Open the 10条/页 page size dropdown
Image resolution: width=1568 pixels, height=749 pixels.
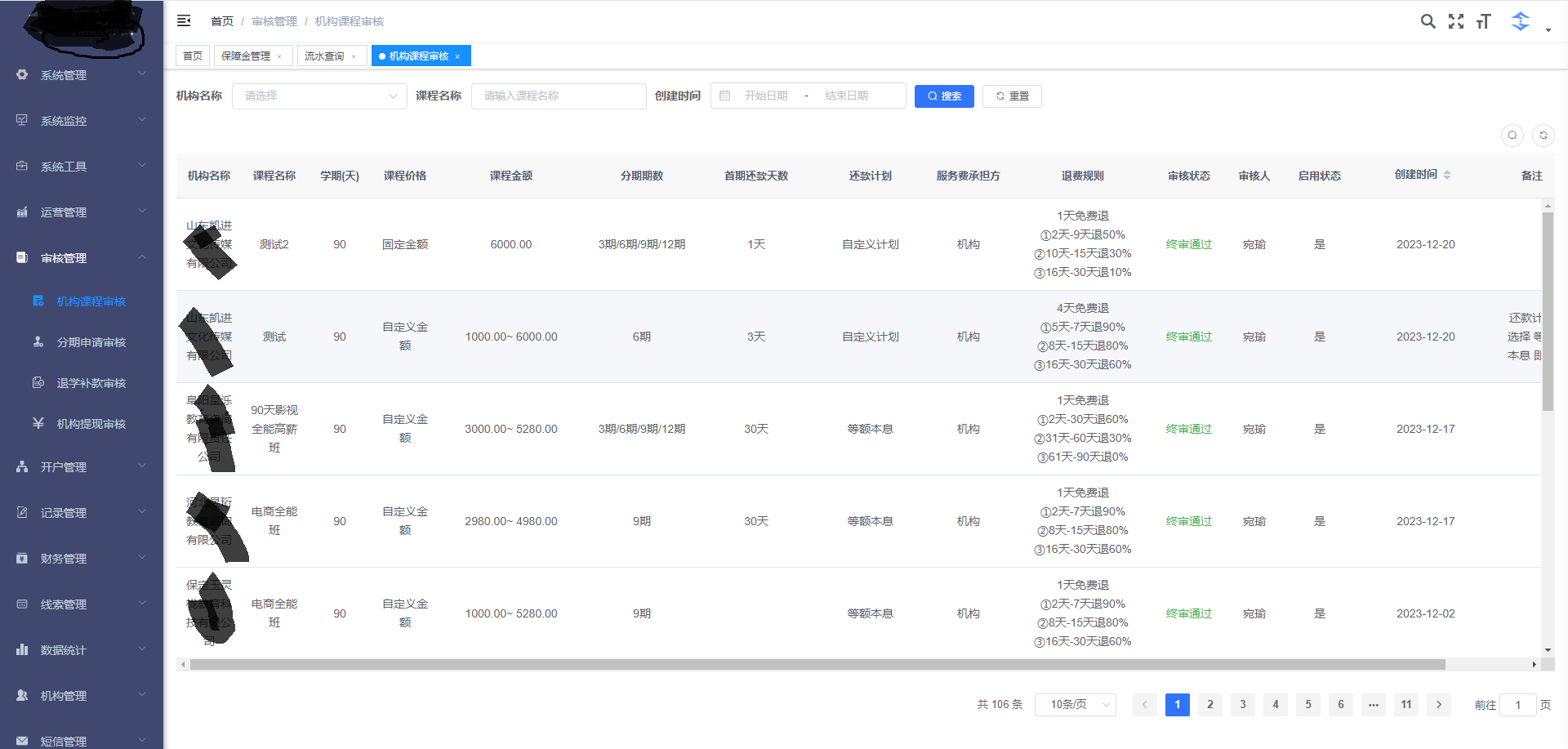coord(1075,704)
